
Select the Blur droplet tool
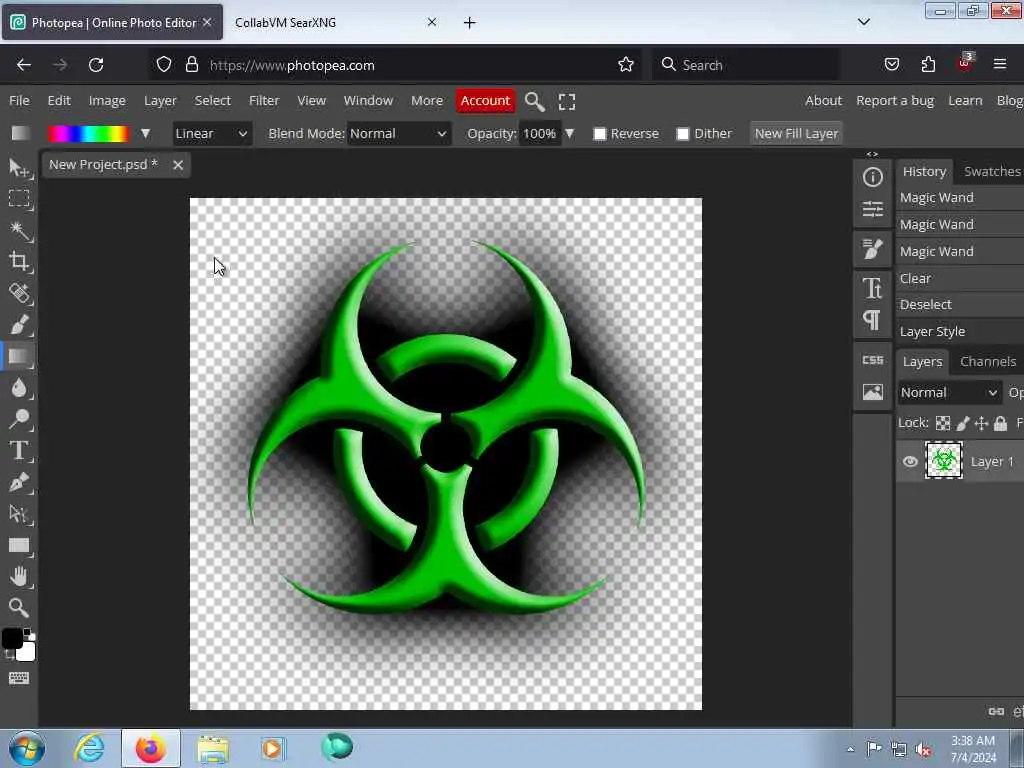tap(19, 387)
